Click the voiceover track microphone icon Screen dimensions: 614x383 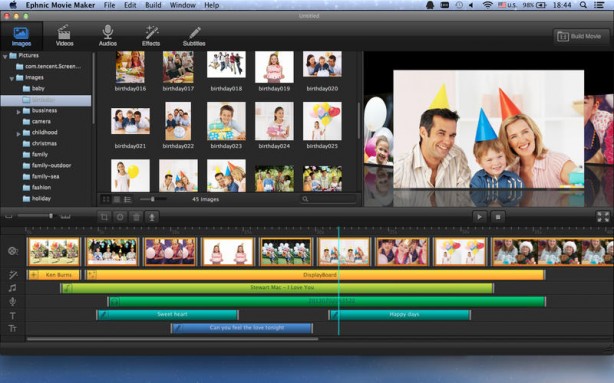13,302
